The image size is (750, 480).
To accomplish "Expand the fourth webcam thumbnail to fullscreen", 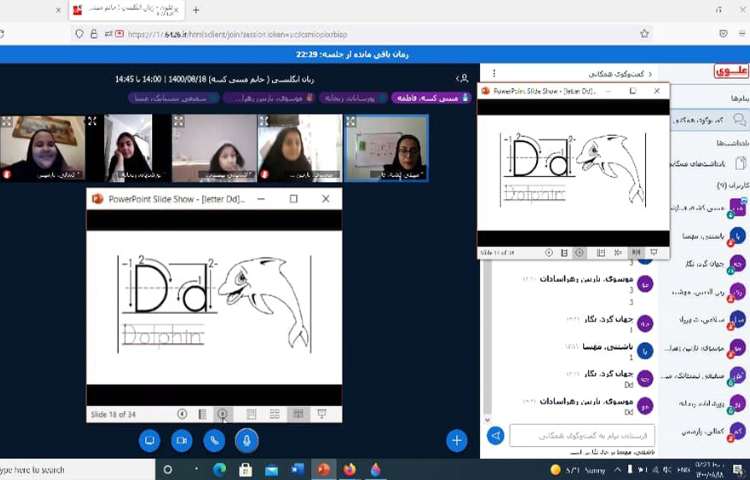I will pos(264,121).
